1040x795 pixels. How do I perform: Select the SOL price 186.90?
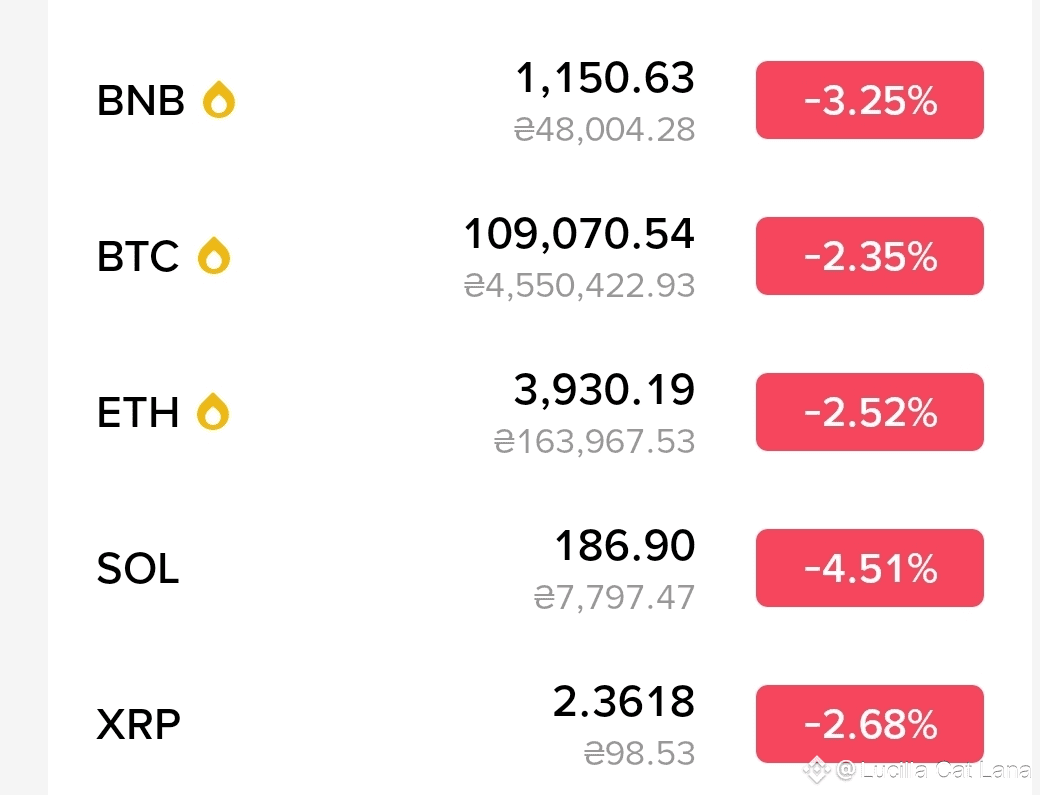click(625, 546)
